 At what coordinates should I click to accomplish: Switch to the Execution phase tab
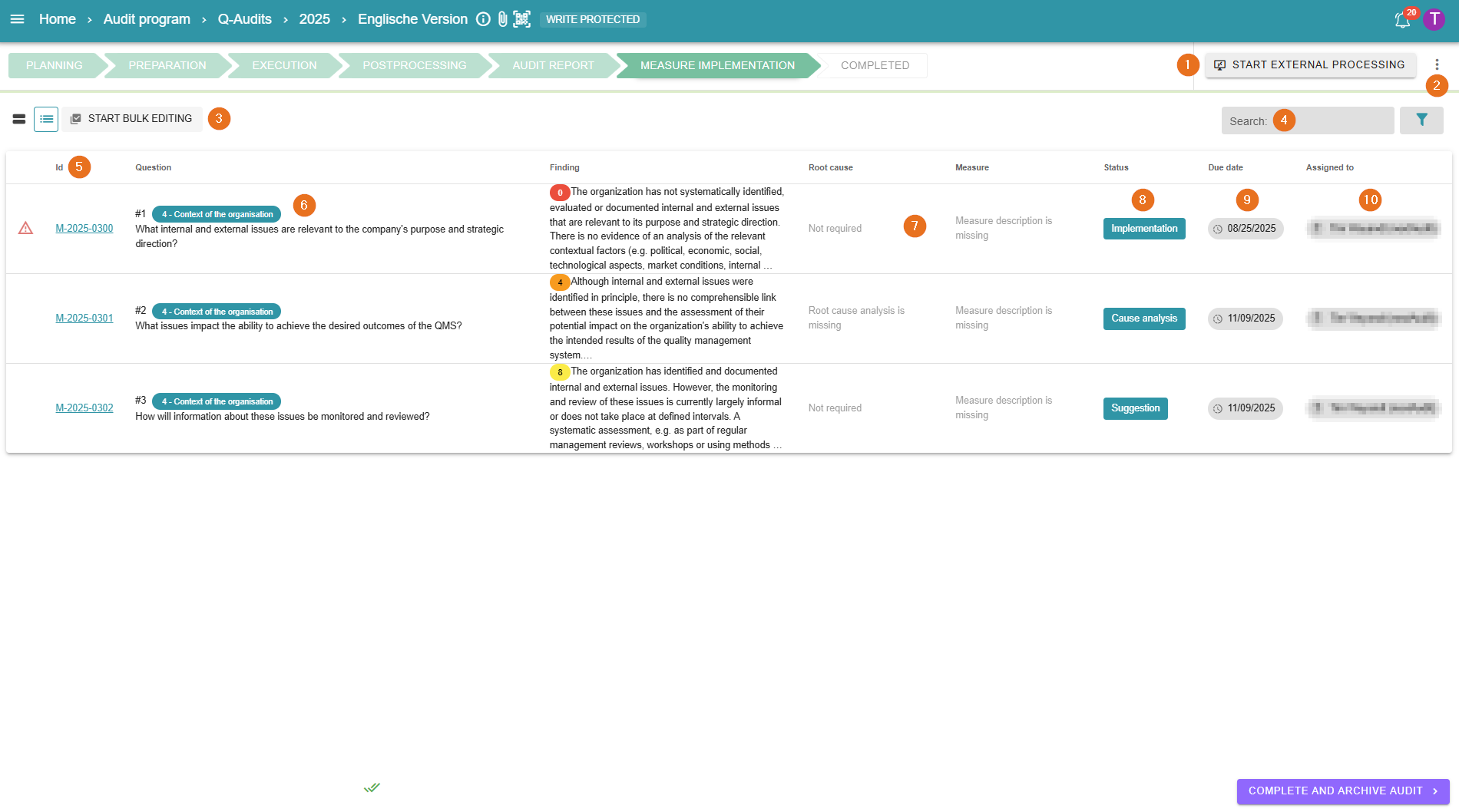(x=284, y=65)
